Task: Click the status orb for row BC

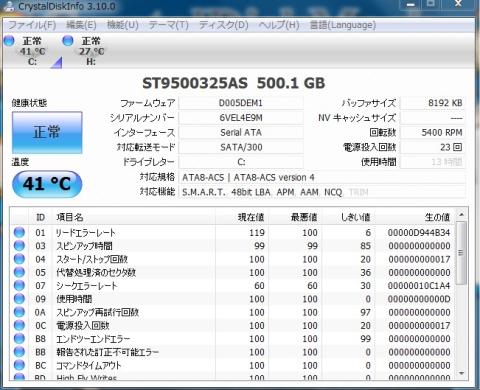Action: point(19,365)
